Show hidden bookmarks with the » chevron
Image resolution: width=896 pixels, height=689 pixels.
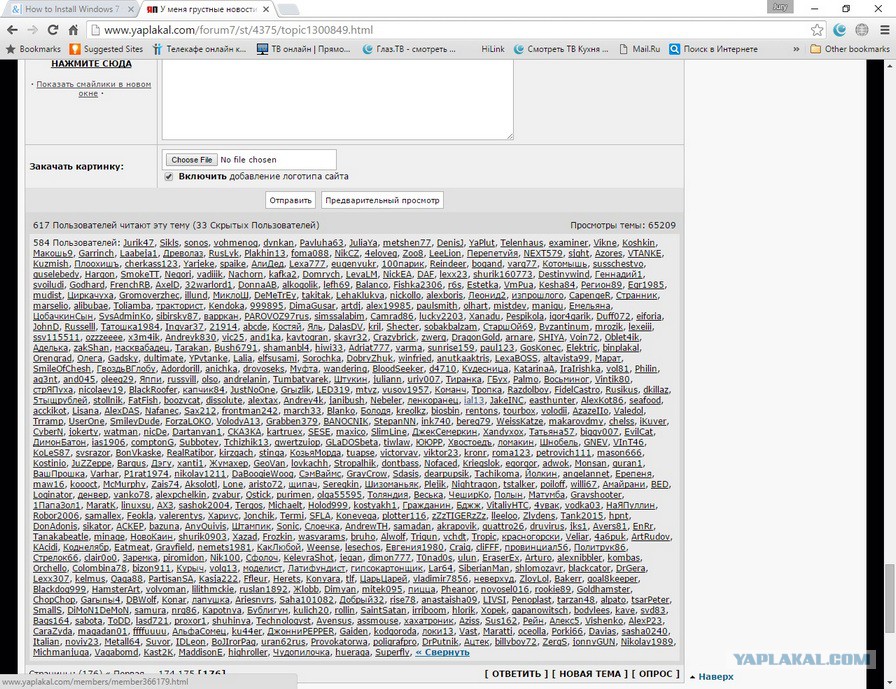[x=796, y=49]
